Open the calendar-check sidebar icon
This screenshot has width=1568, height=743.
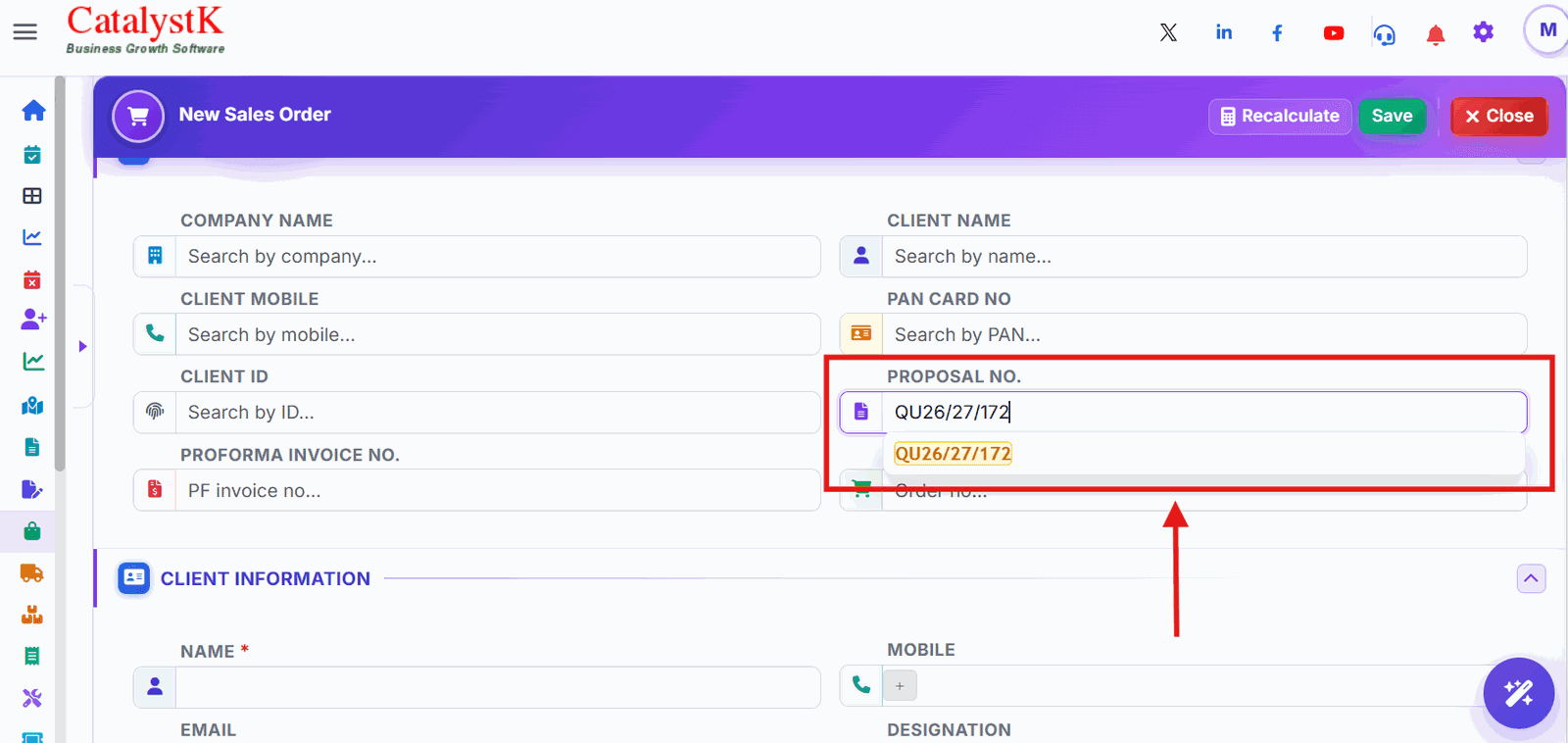[x=32, y=154]
